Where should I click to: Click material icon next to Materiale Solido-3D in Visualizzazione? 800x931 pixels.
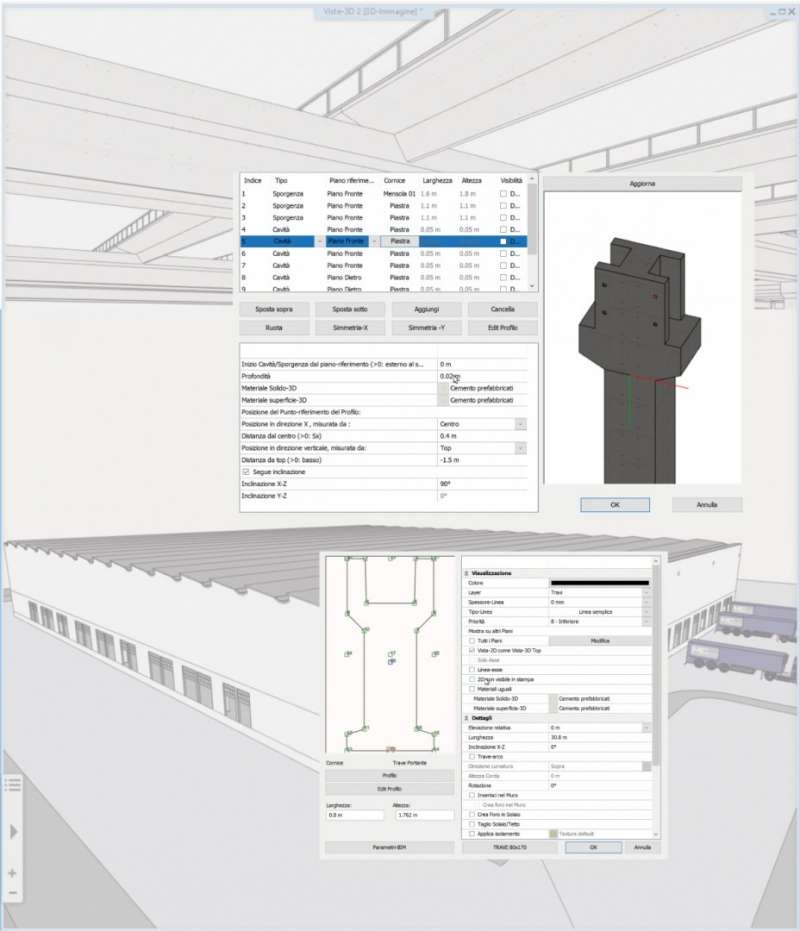point(552,697)
